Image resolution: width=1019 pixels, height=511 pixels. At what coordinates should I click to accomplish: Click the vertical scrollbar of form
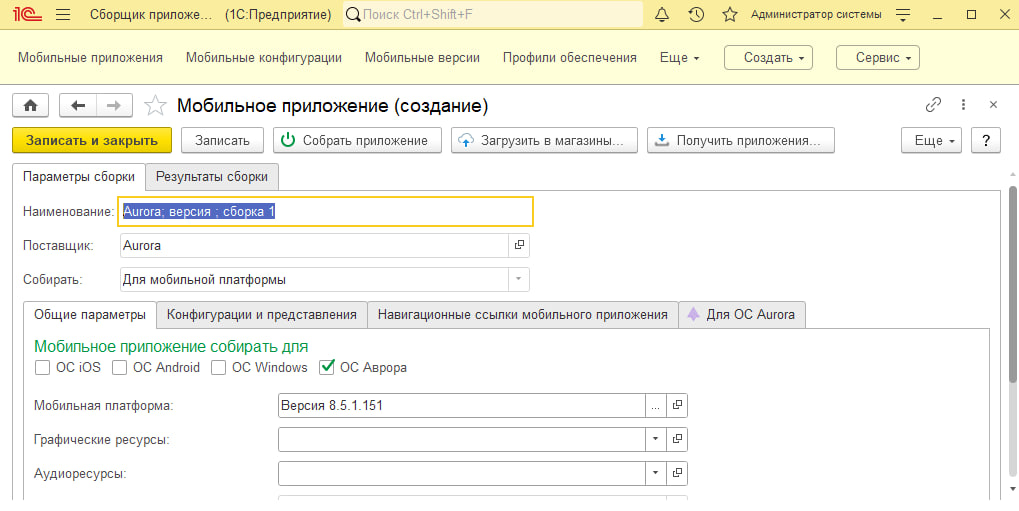tap(1012, 340)
